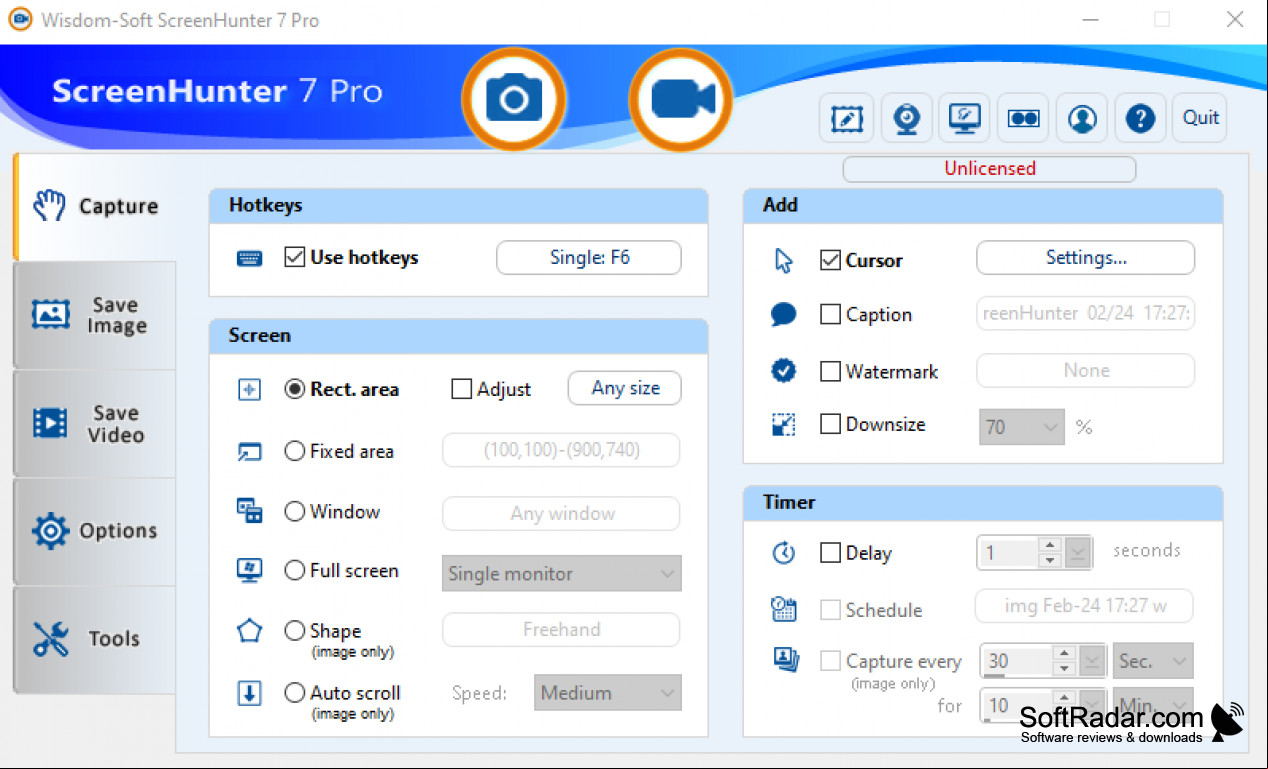Click the Delay clock icon

784,553
